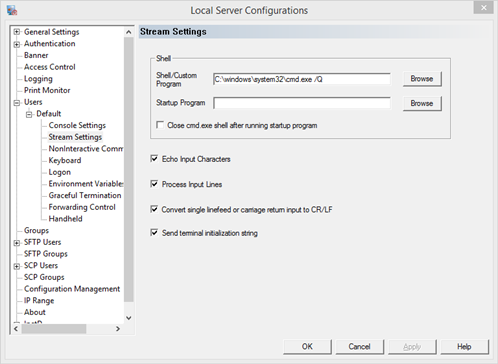Open Help for this dialog
498x364 pixels.
(x=464, y=347)
